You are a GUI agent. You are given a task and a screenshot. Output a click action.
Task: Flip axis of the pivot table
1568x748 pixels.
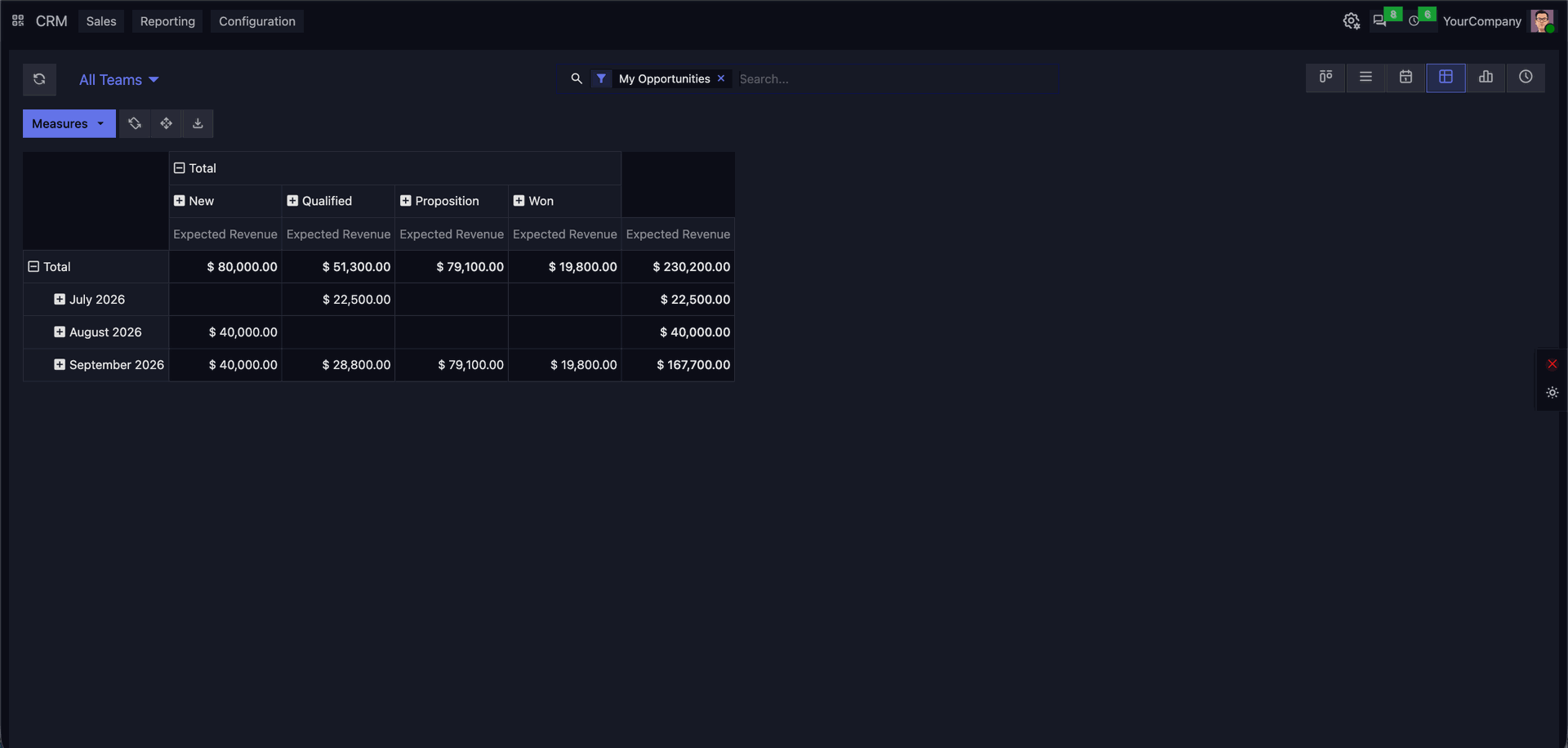click(135, 123)
